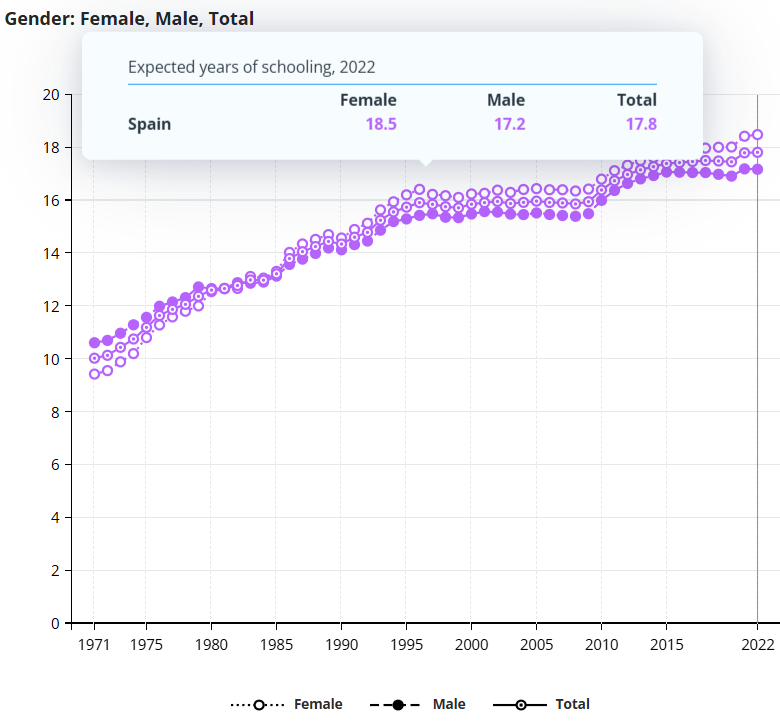Viewport: 780px width, 724px height.
Task: Click the tooltip title 'Expected years of schooling, 2022'
Action: (251, 68)
